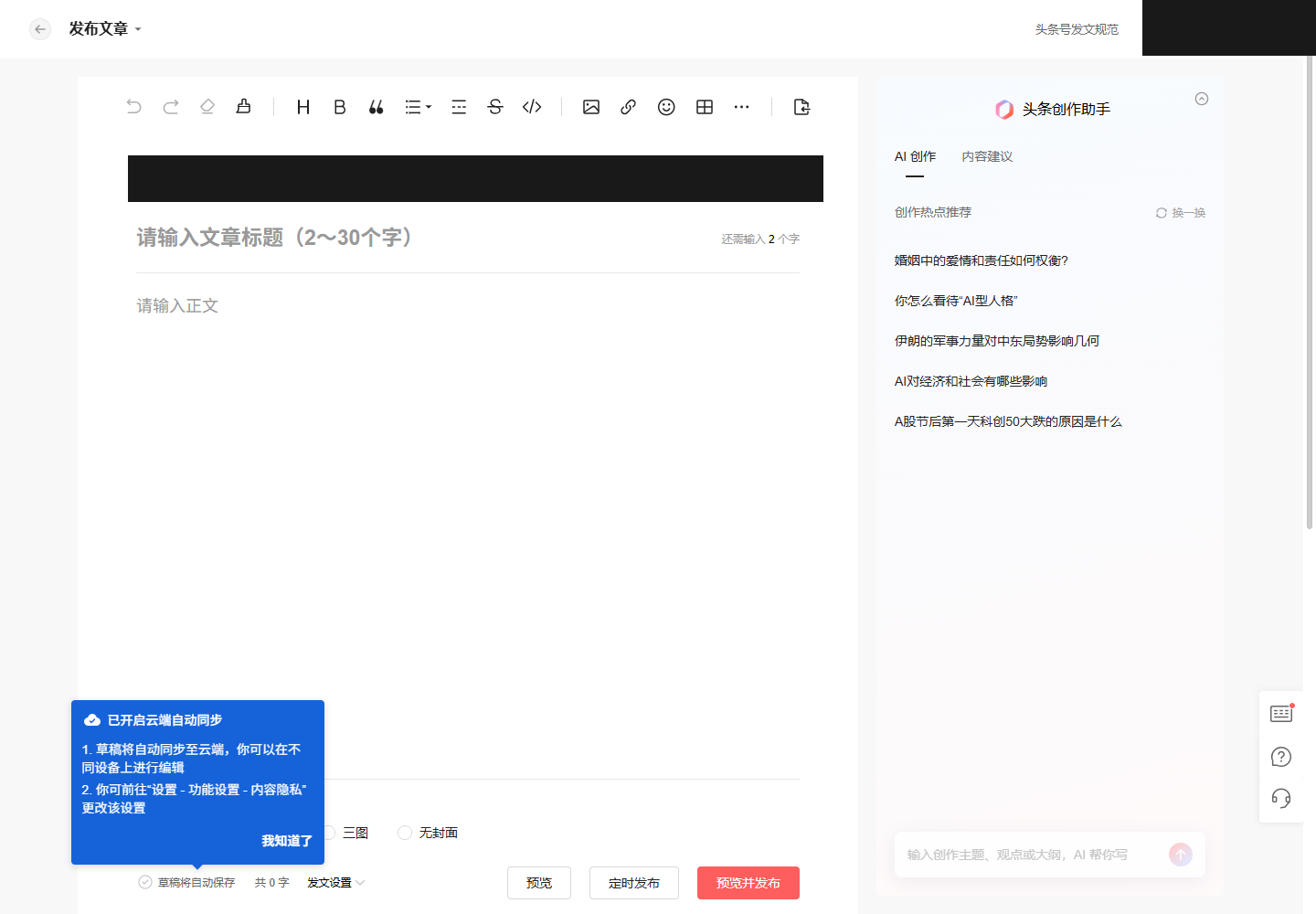Insert a table using grid icon
Image resolution: width=1316 pixels, height=914 pixels.
click(x=705, y=107)
